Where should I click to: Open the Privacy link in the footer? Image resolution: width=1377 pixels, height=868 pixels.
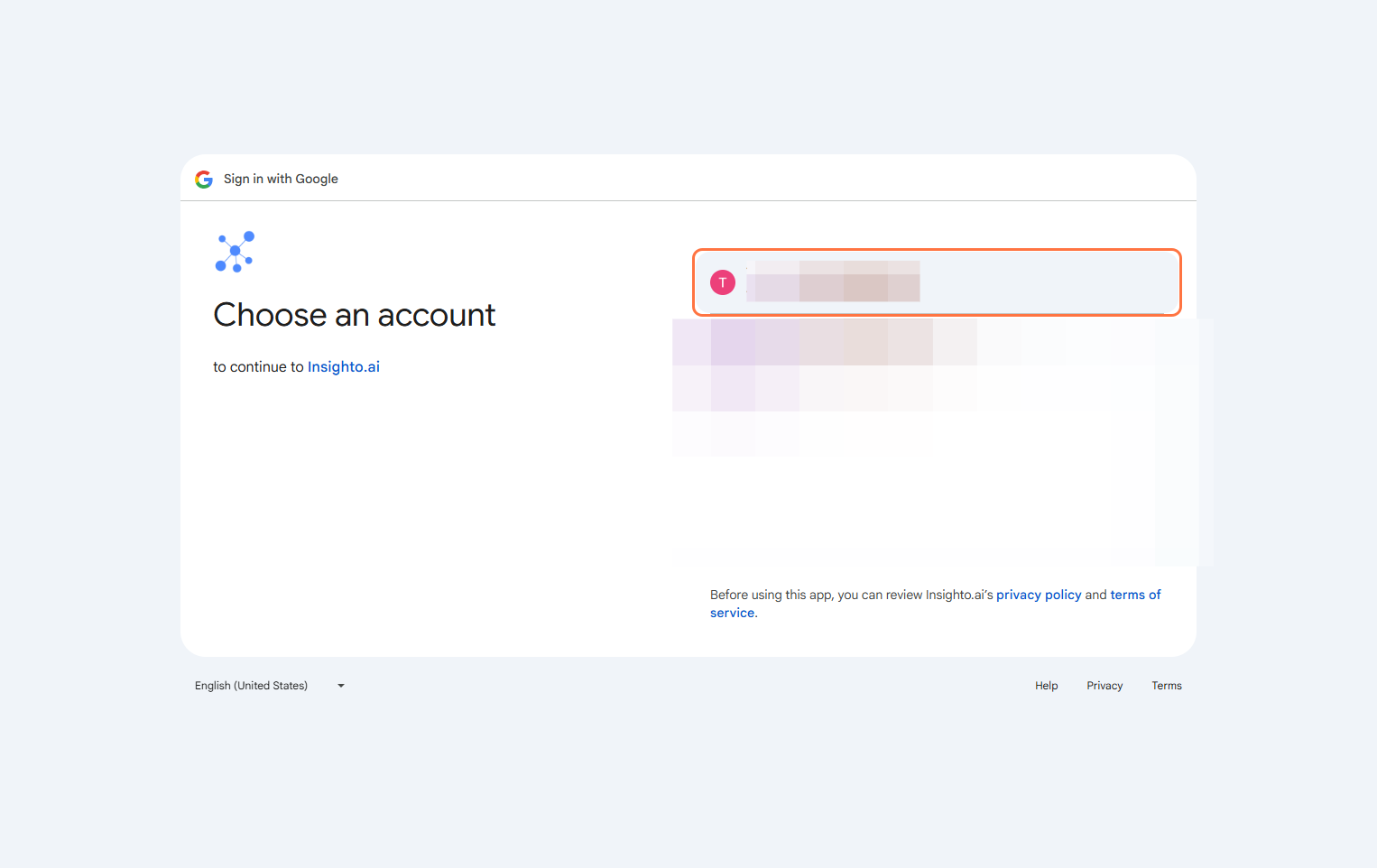(1104, 686)
